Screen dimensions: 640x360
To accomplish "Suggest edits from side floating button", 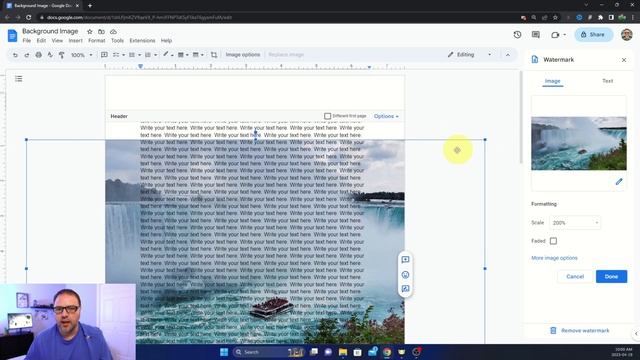I will point(405,289).
